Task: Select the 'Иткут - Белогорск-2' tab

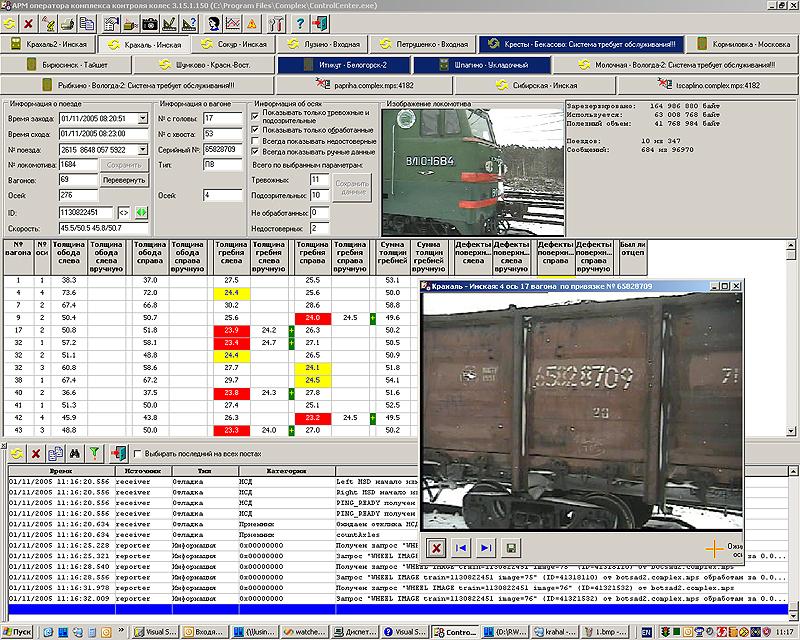Action: click(x=343, y=65)
